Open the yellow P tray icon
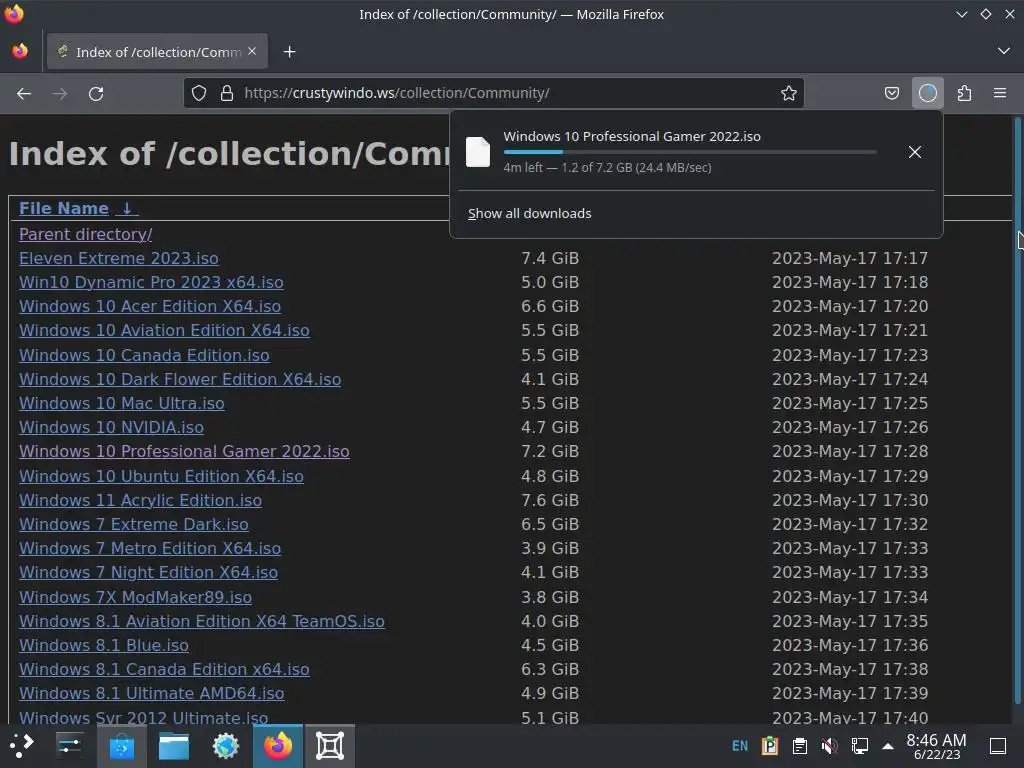This screenshot has height=768, width=1024. 770,745
